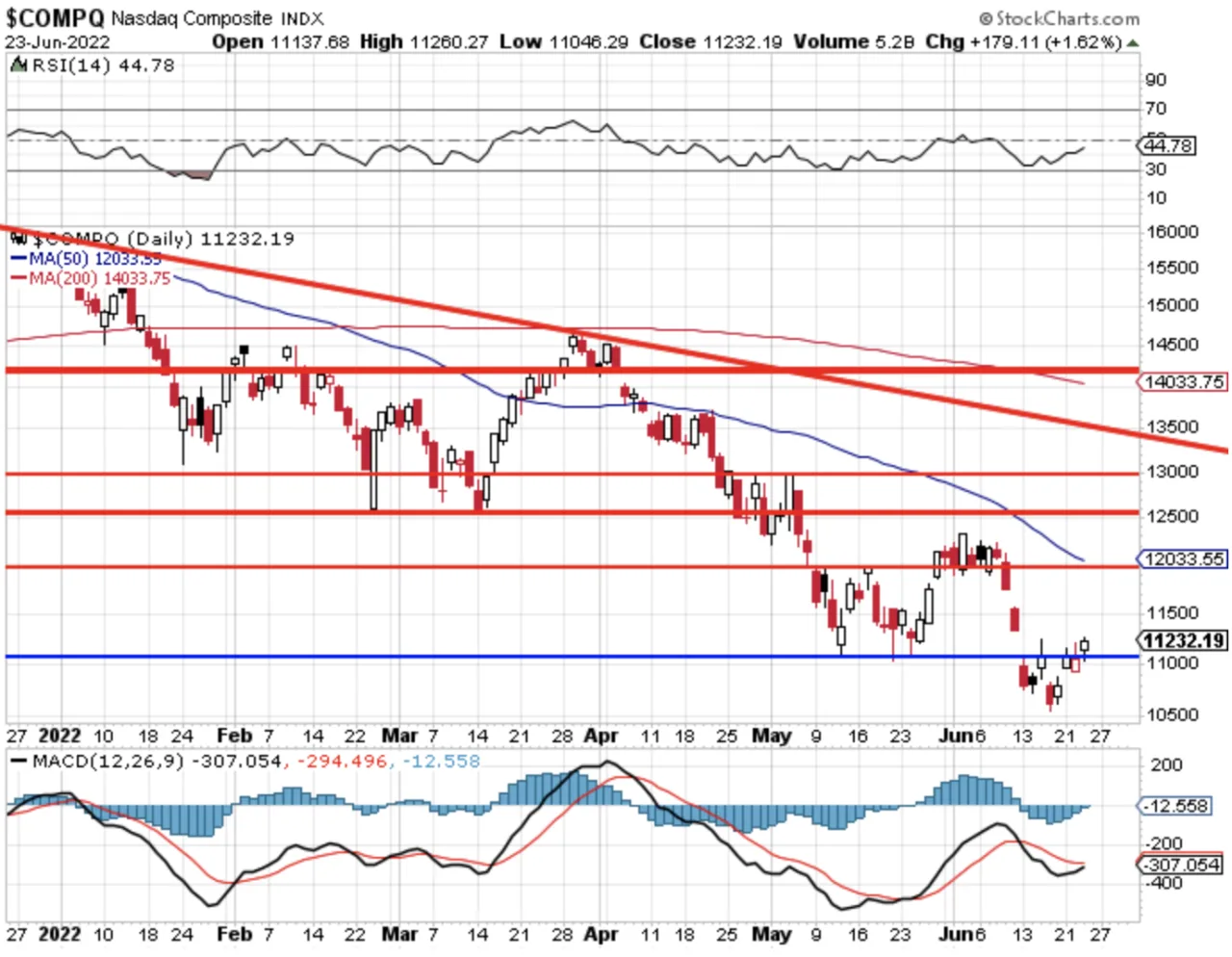
Task: Click the MA(200) red legend entry
Action: point(90,278)
